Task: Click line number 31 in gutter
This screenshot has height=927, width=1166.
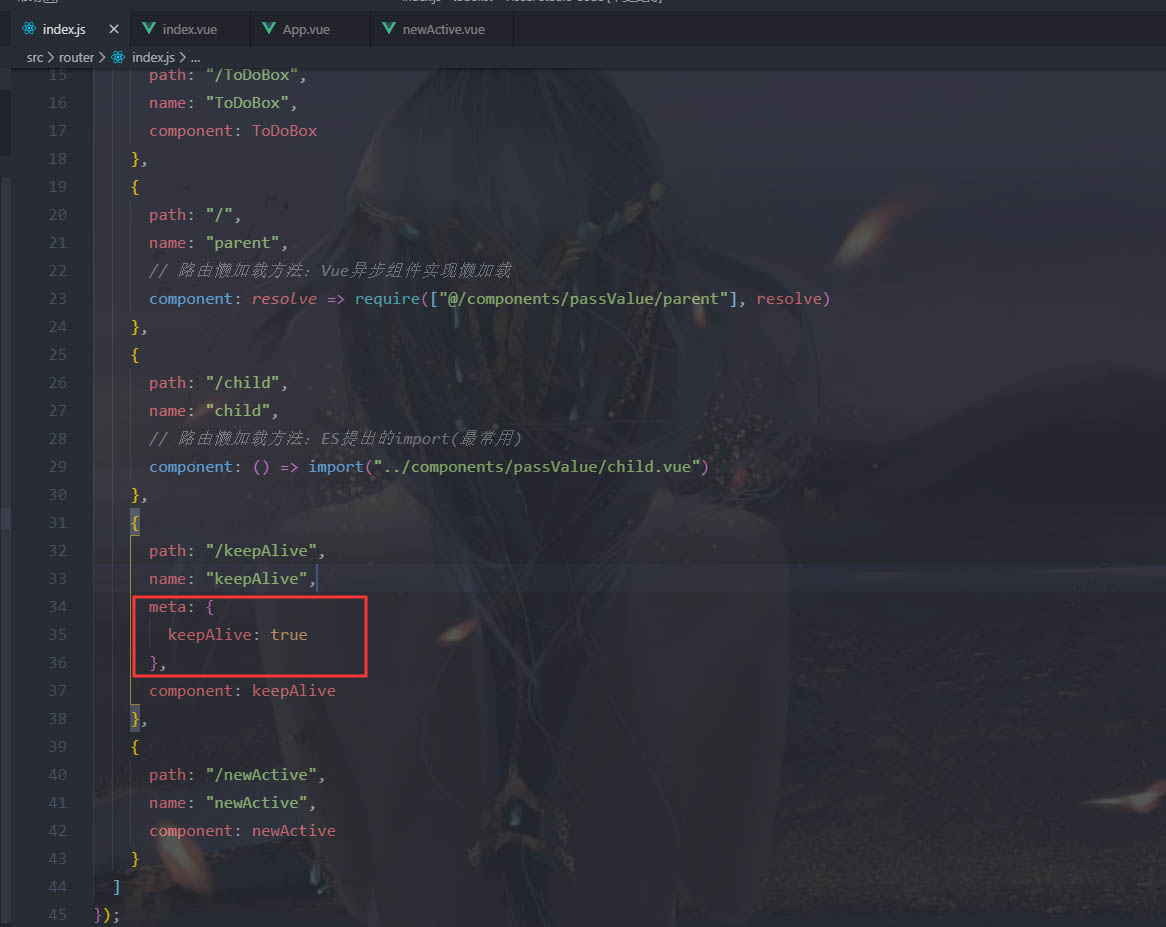Action: [x=57, y=523]
